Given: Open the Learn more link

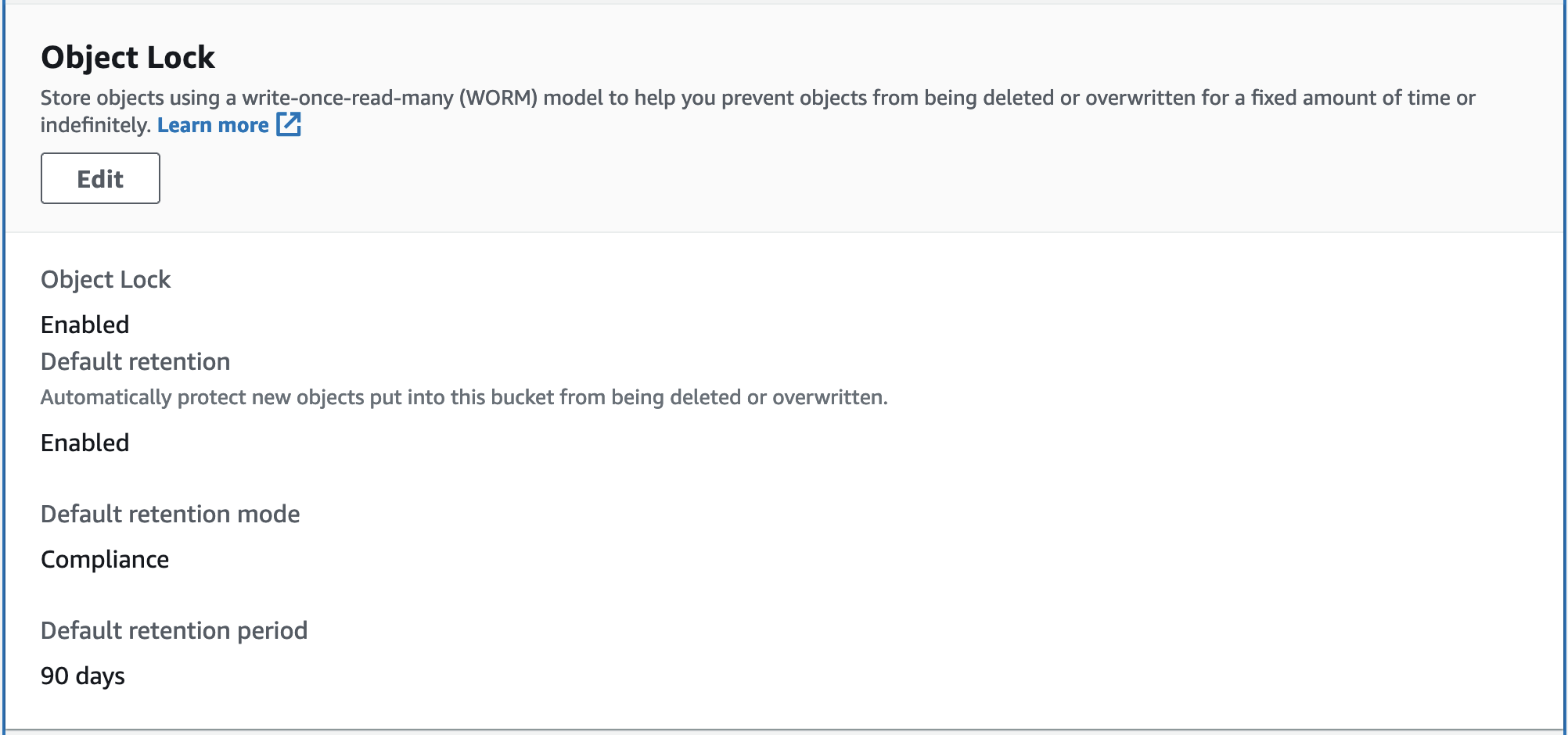Looking at the screenshot, I should point(213,125).
